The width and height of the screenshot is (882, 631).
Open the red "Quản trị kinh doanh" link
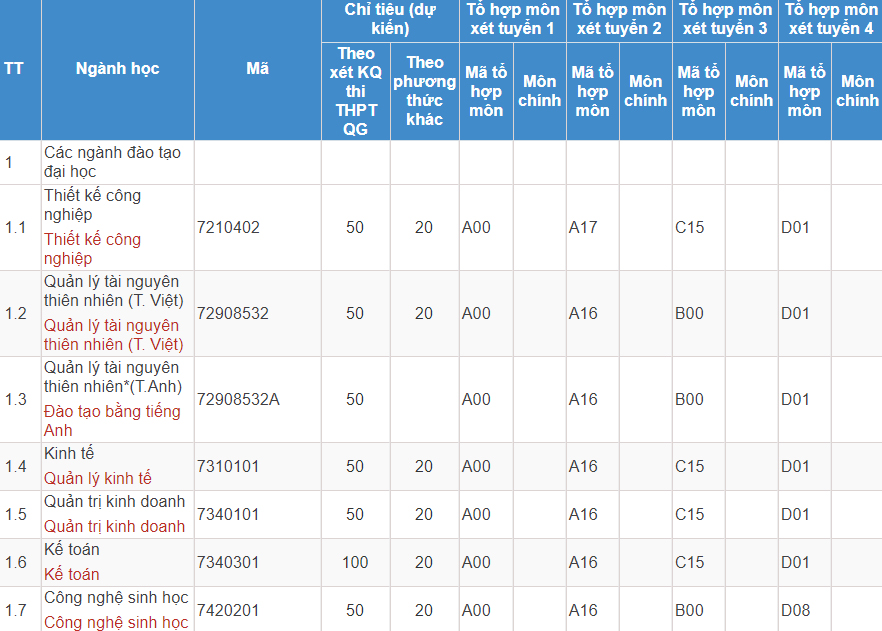coord(114,527)
